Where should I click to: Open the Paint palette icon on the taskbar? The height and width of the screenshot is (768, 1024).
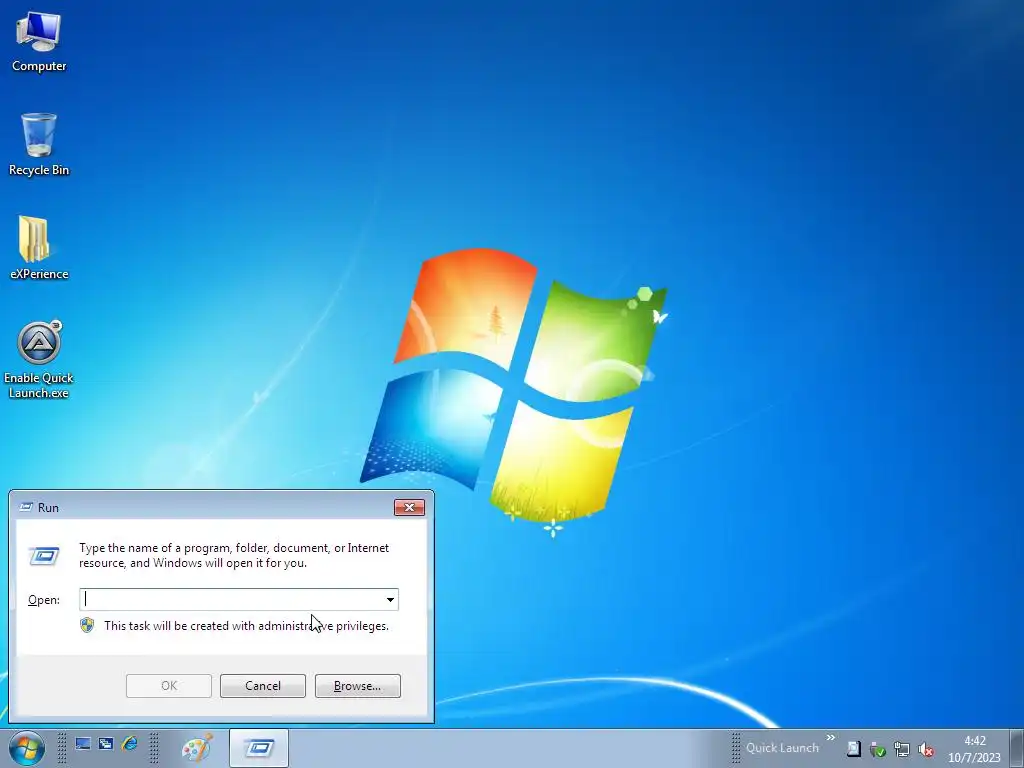[197, 748]
